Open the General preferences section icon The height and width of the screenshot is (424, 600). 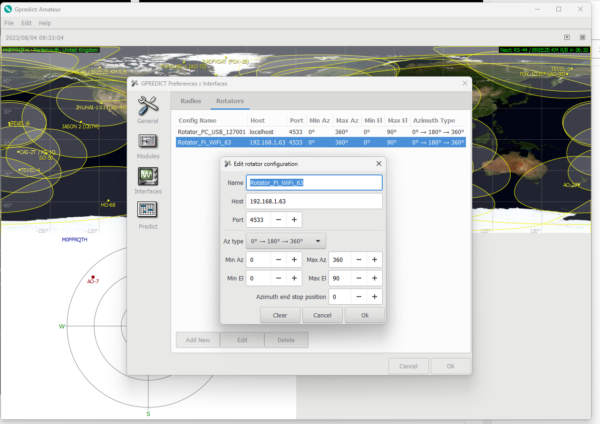pos(148,106)
